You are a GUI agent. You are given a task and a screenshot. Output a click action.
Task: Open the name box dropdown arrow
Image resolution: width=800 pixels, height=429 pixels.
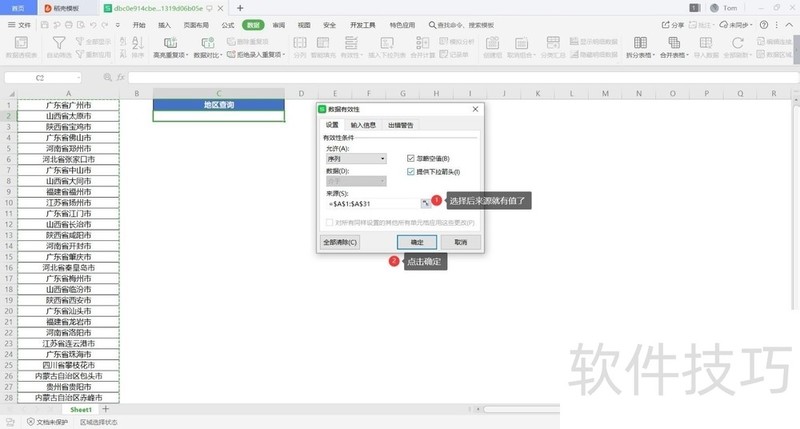pos(78,78)
